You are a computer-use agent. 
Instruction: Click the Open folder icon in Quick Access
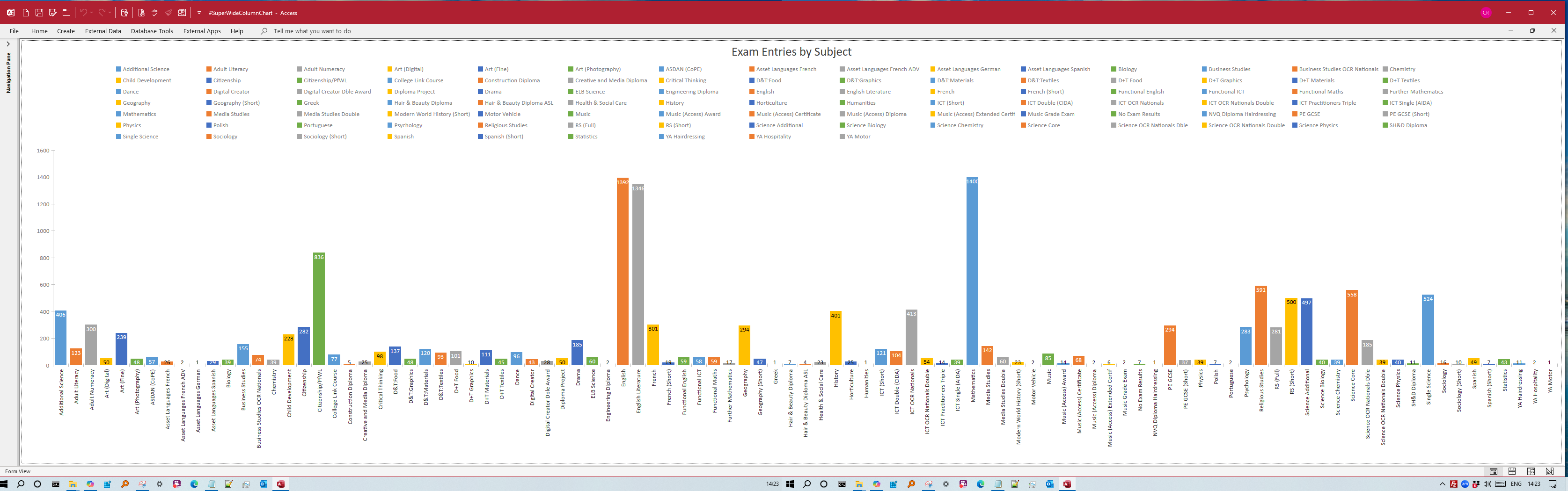[x=66, y=12]
